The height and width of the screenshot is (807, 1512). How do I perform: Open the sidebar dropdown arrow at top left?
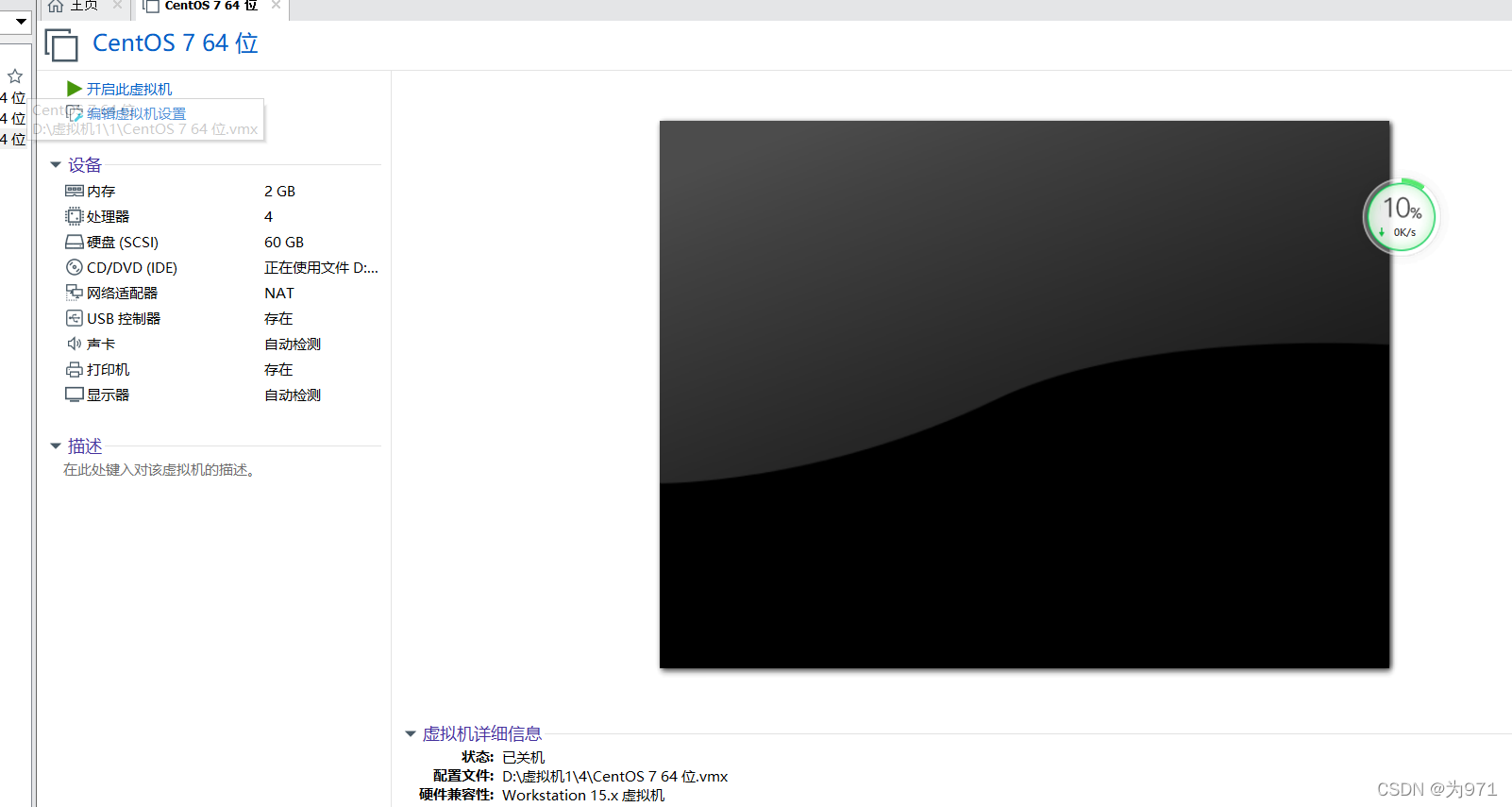(x=21, y=21)
